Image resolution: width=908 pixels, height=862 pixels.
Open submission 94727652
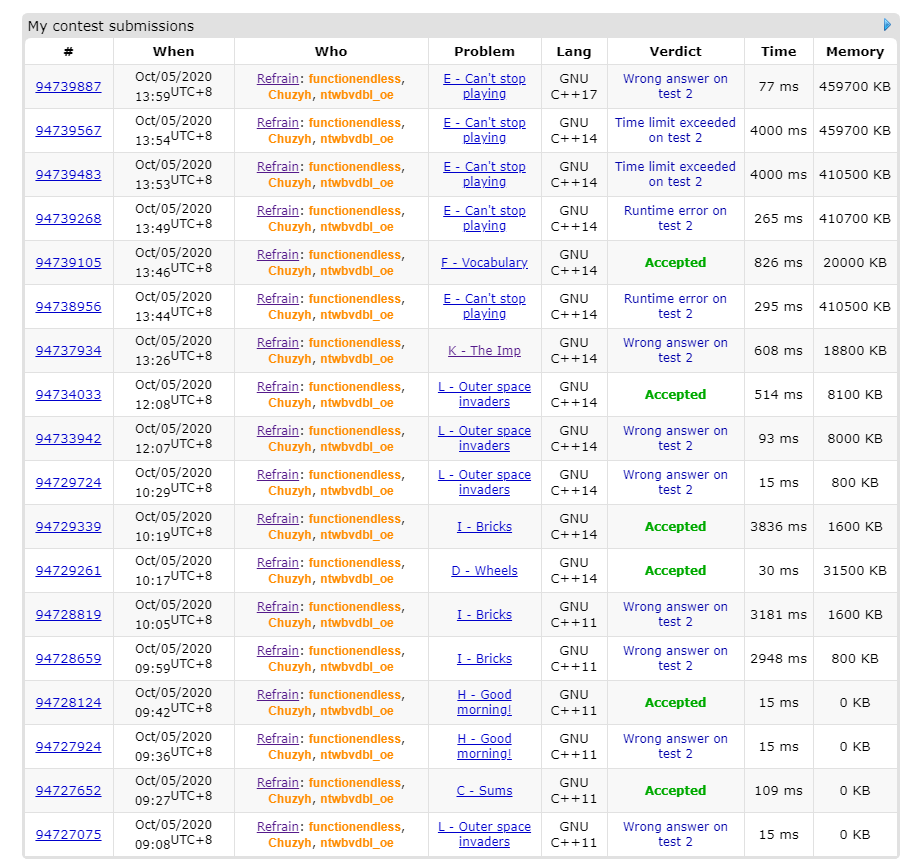(x=68, y=791)
